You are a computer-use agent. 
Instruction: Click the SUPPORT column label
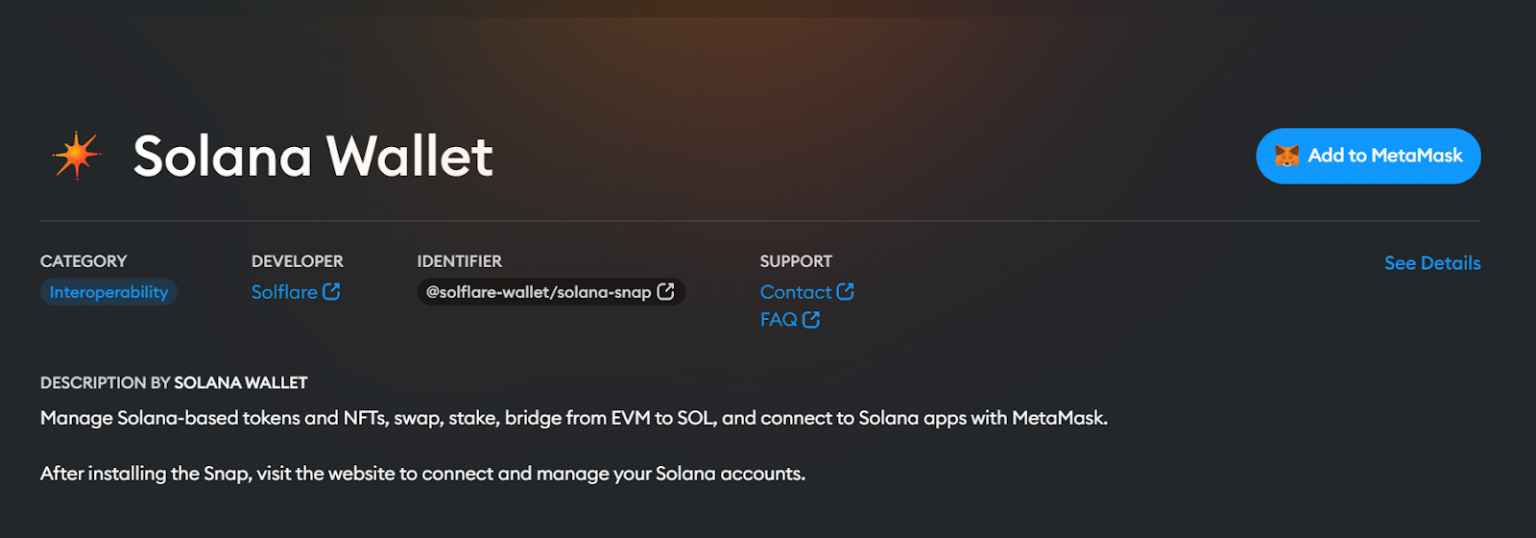[x=795, y=261]
